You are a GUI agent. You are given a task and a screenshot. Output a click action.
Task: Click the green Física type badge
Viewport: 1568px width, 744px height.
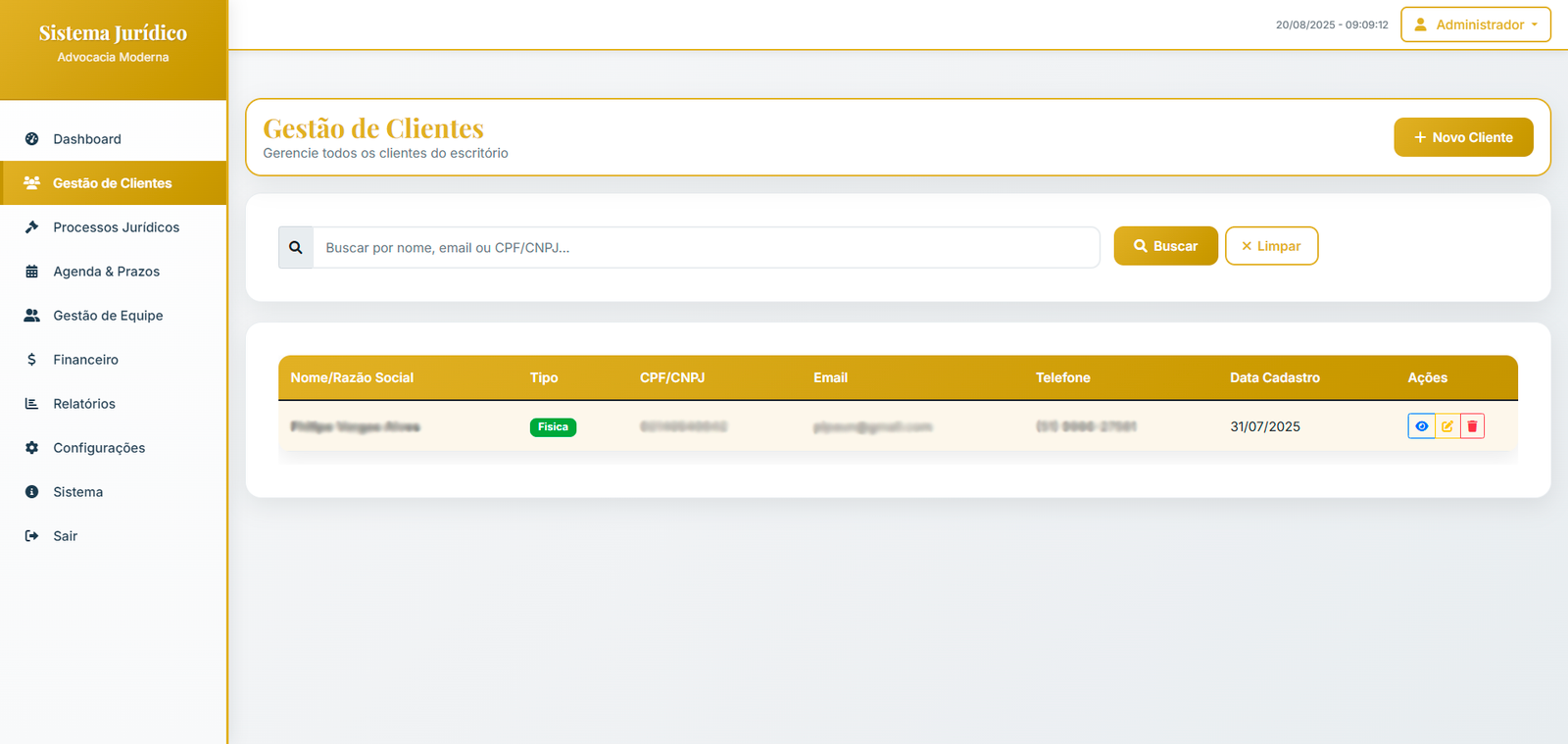click(x=553, y=427)
